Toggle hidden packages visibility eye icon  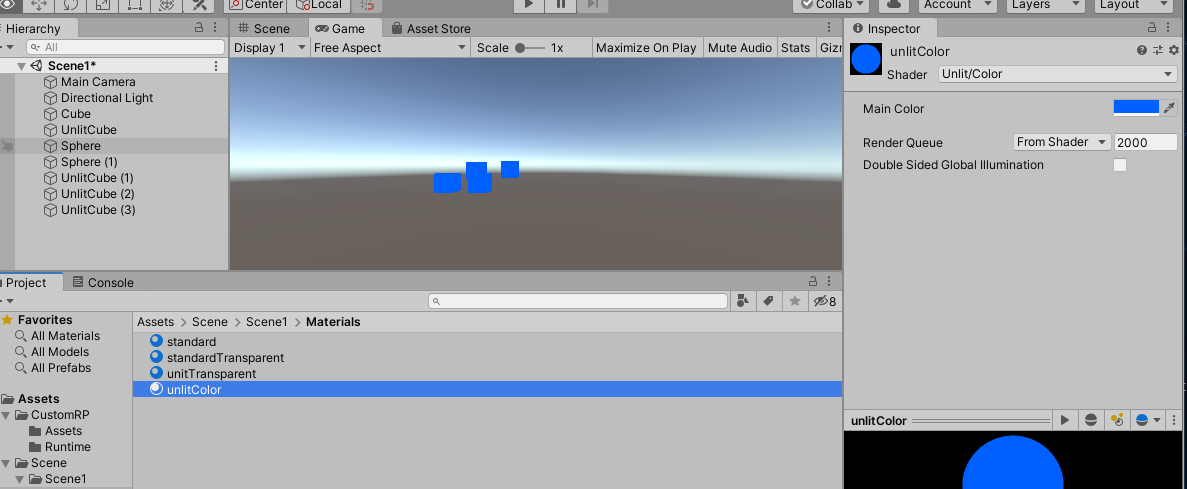coord(824,301)
